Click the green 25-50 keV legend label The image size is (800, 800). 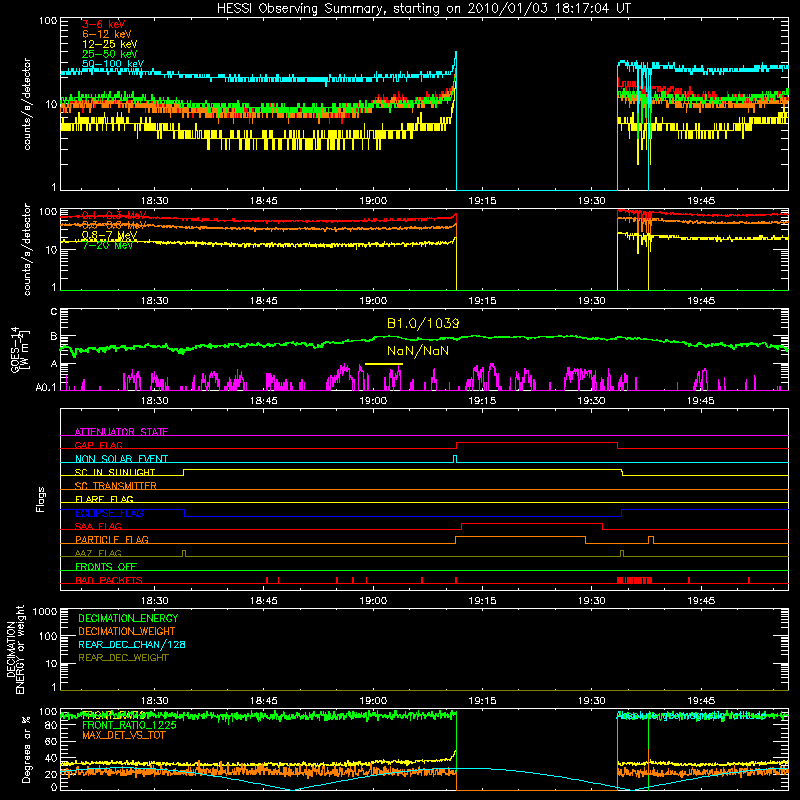click(109, 54)
